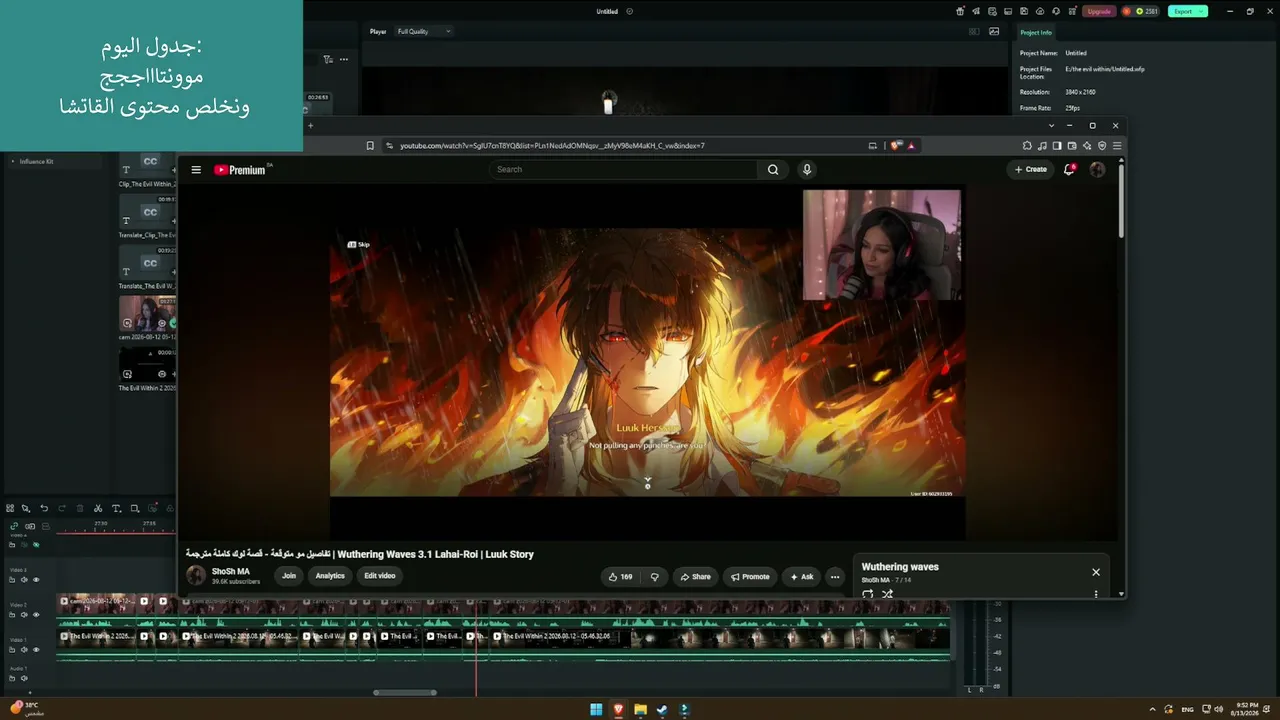1280x720 pixels.
Task: Open the browser main menu icon
Action: click(1117, 146)
